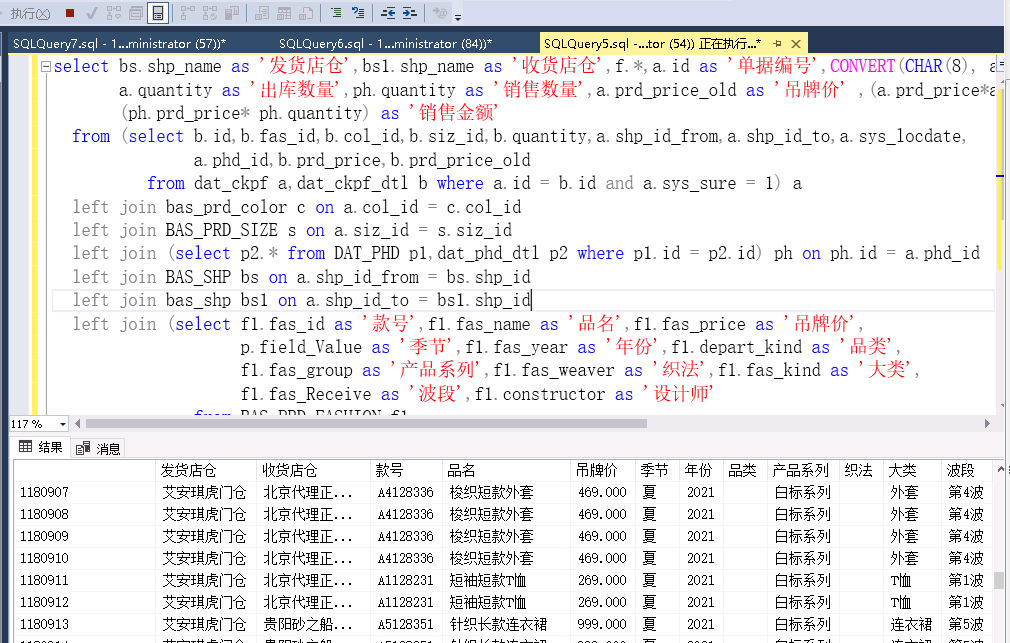Viewport: 1010px width, 643px height.
Task: Click 第5波 cell in row 1180913
Action: [x=966, y=624]
